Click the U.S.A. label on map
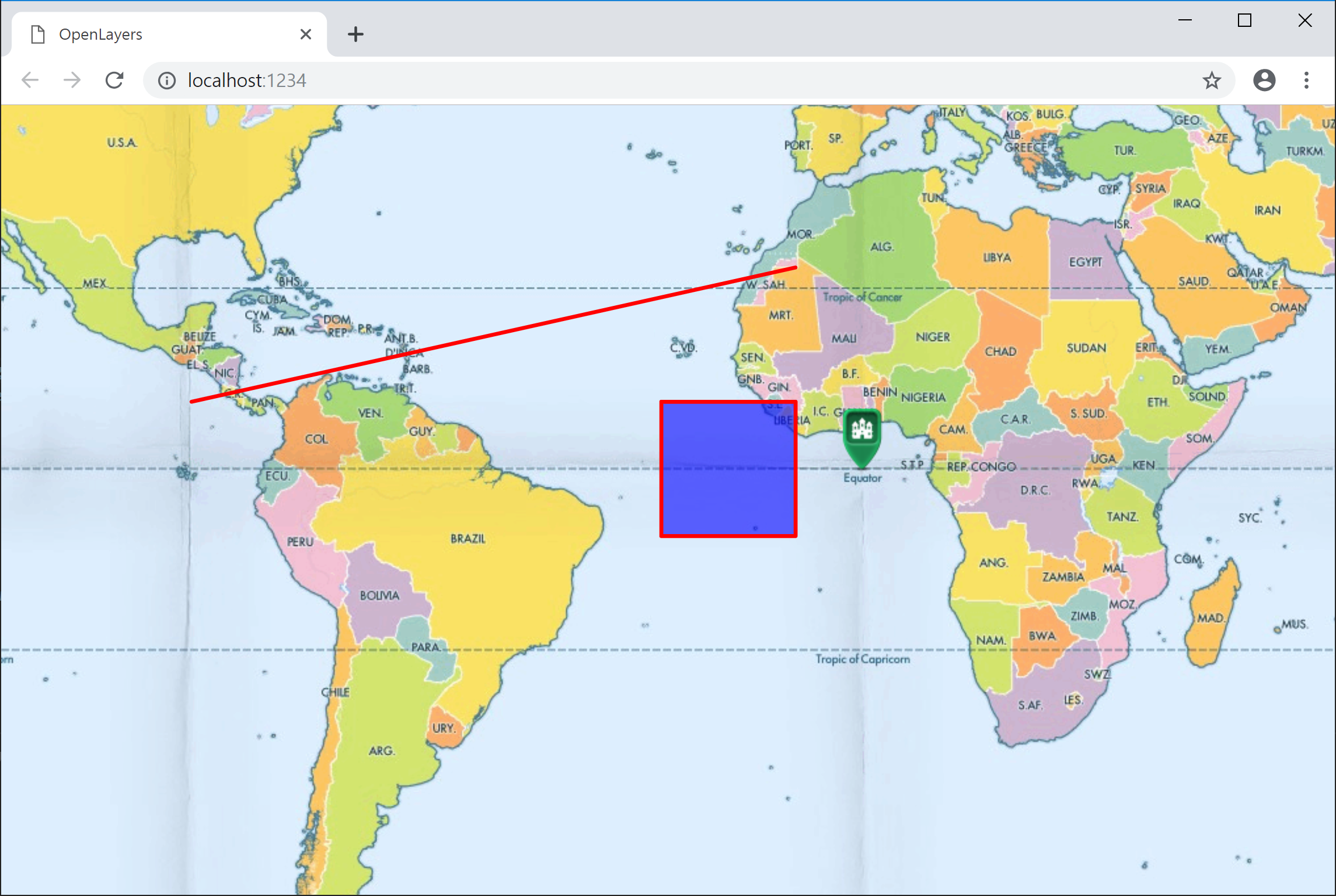The image size is (1336, 896). (122, 143)
